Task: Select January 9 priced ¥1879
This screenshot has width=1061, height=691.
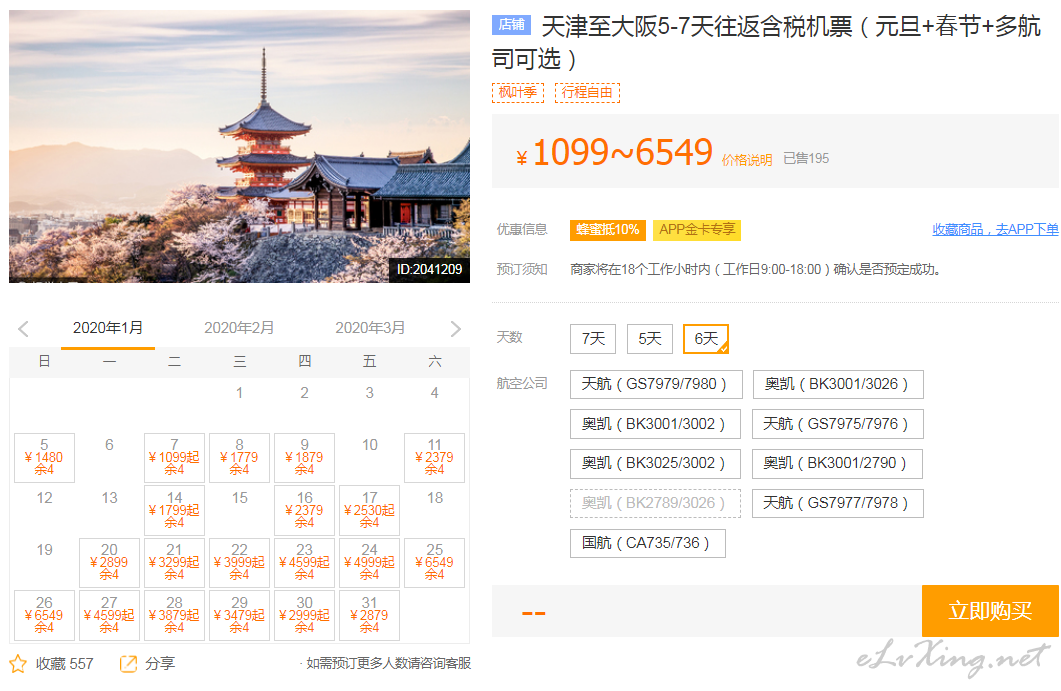Action: [304, 458]
